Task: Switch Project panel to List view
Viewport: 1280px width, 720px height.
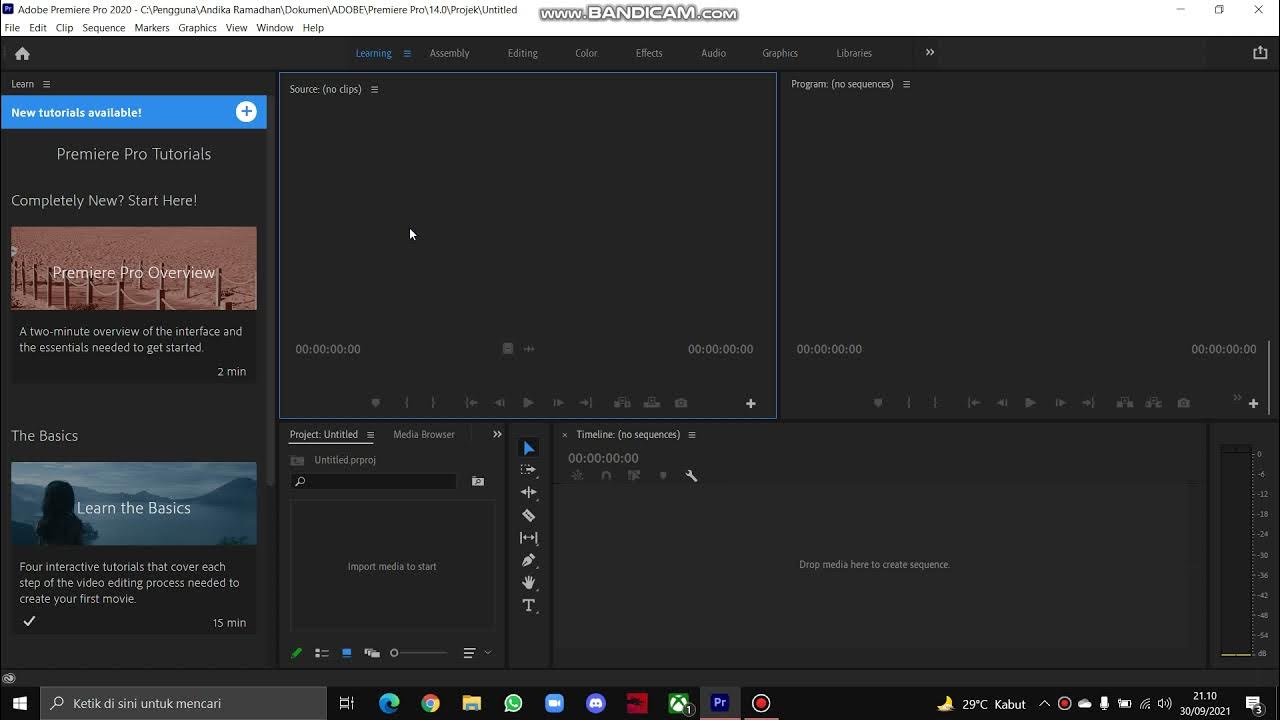Action: coord(322,653)
